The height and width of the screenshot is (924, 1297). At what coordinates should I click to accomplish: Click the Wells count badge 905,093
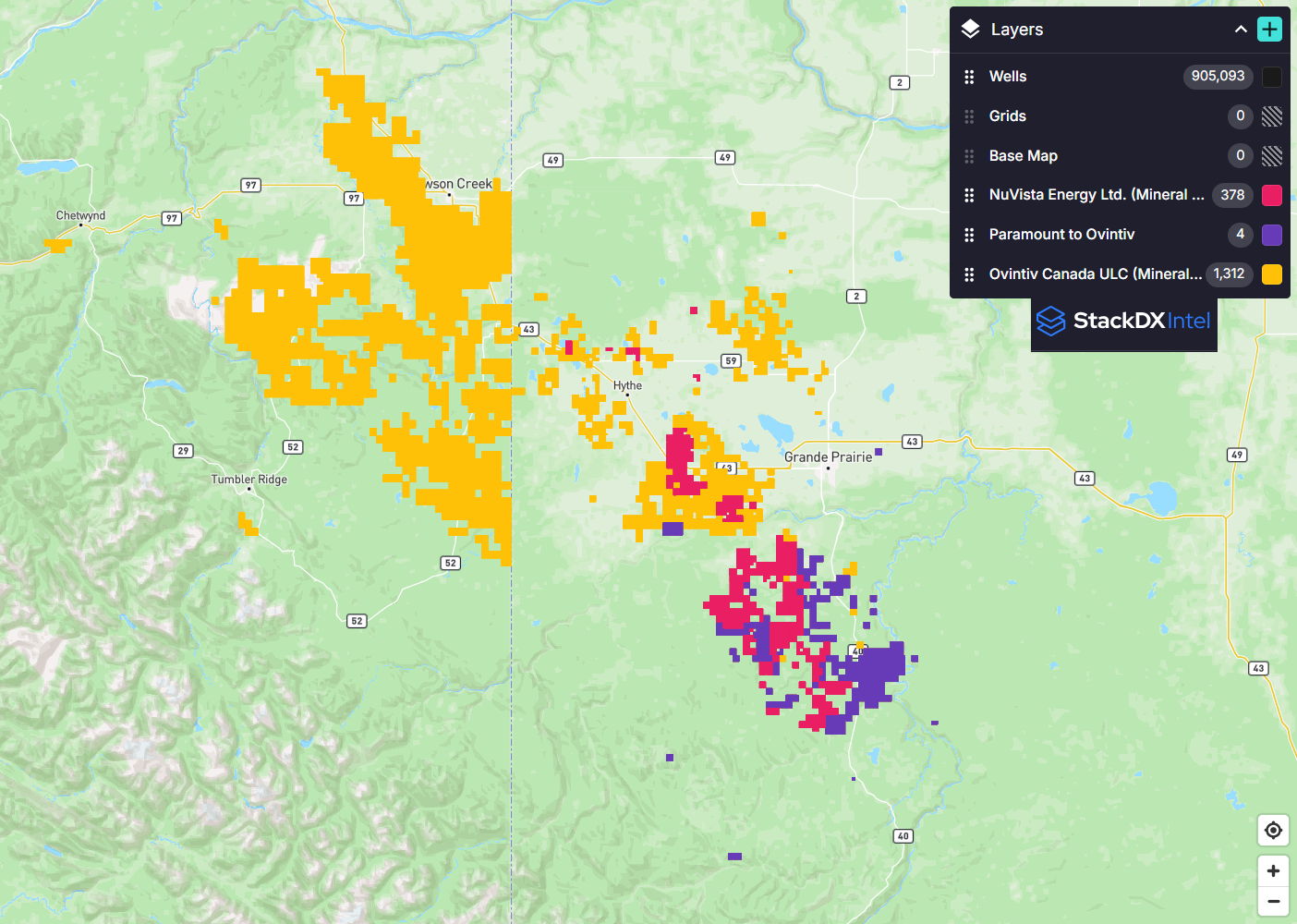tap(1218, 77)
